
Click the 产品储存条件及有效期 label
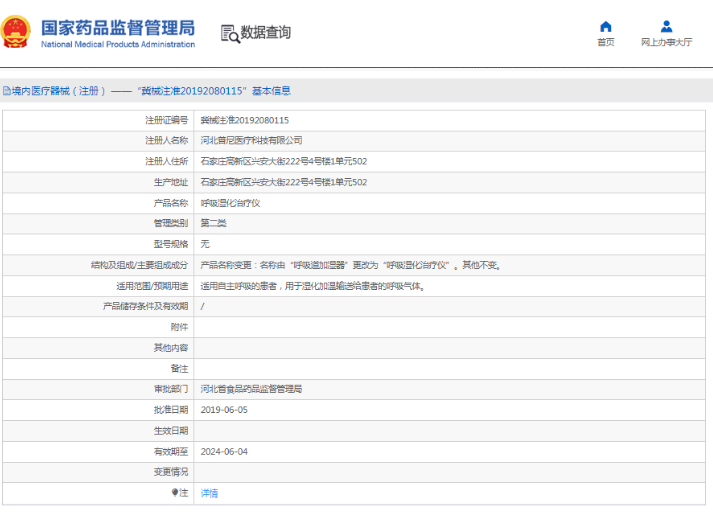[x=146, y=306]
